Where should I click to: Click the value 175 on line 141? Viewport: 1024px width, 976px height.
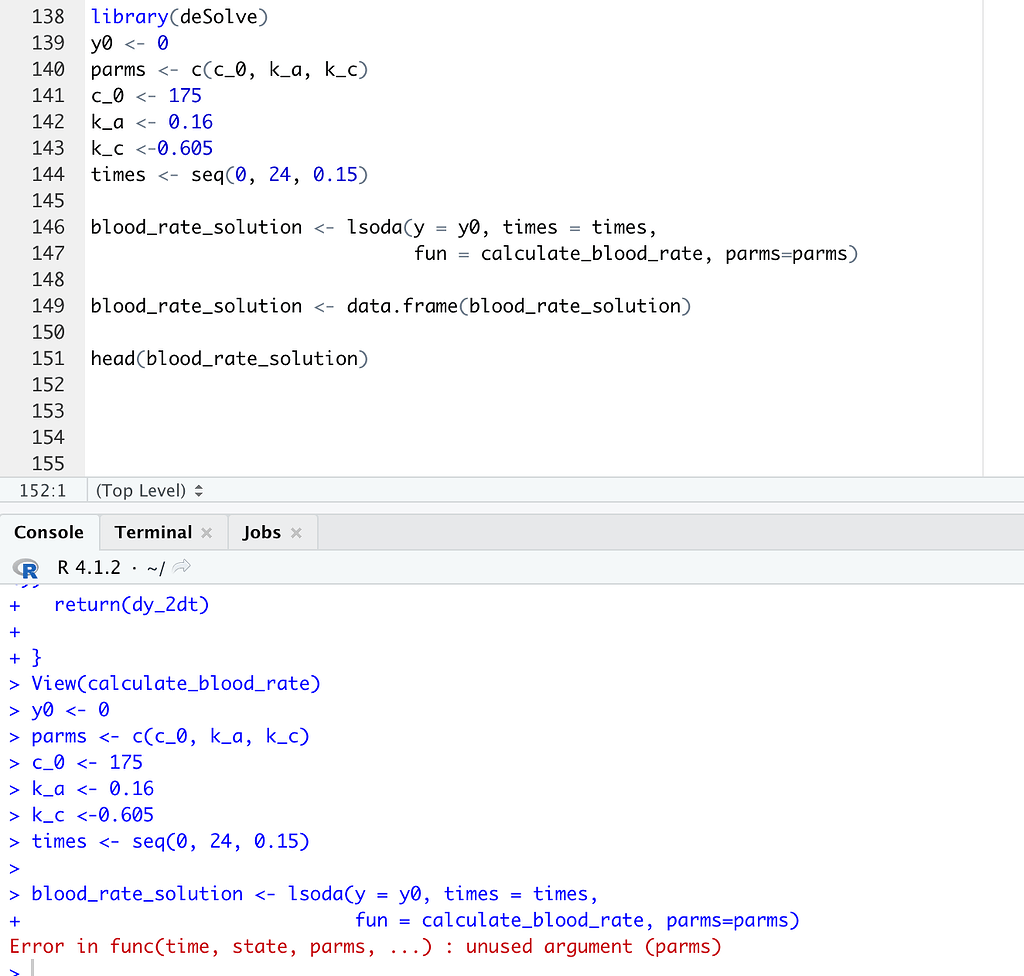[x=185, y=95]
